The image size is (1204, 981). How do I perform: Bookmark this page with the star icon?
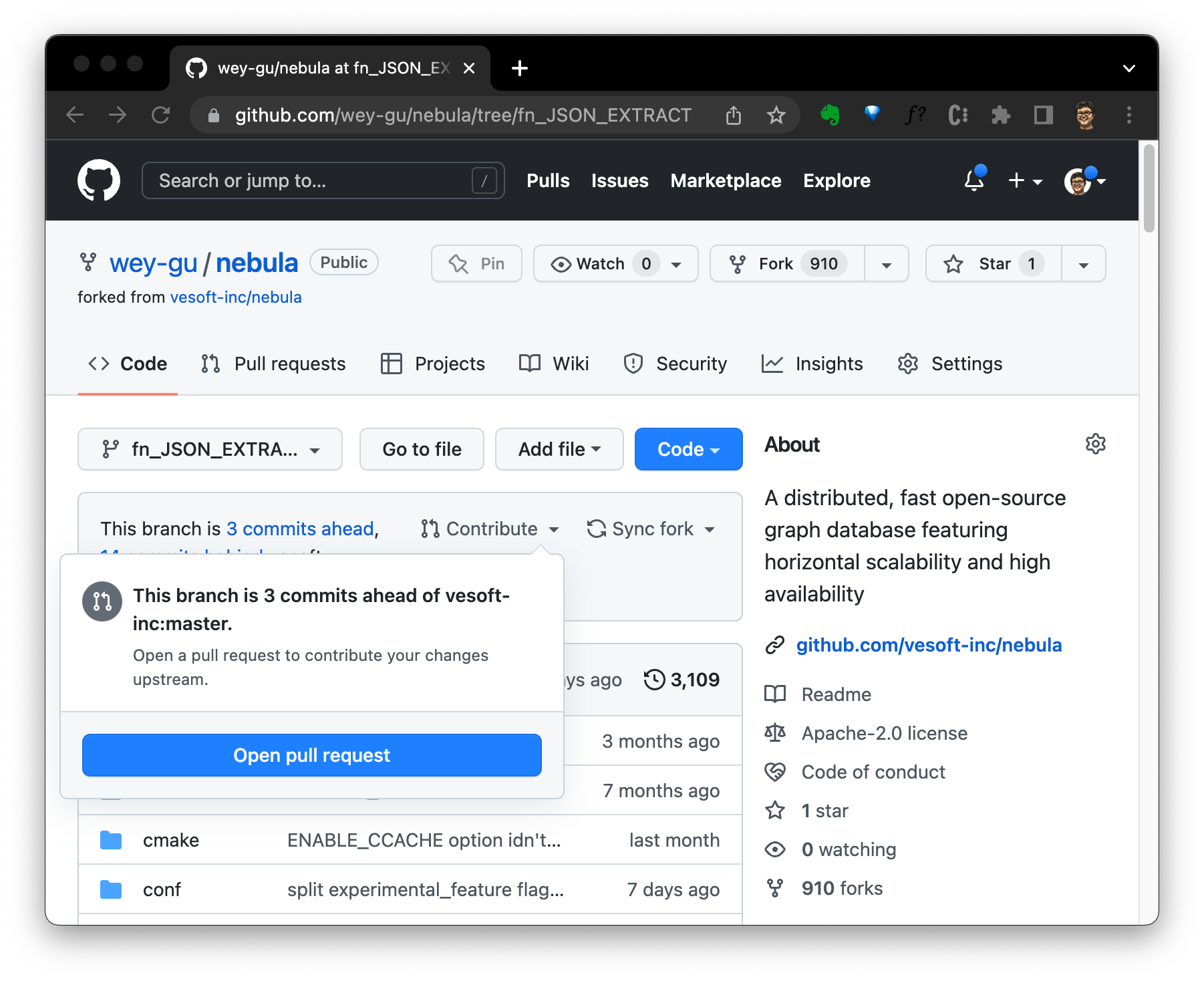coord(776,115)
